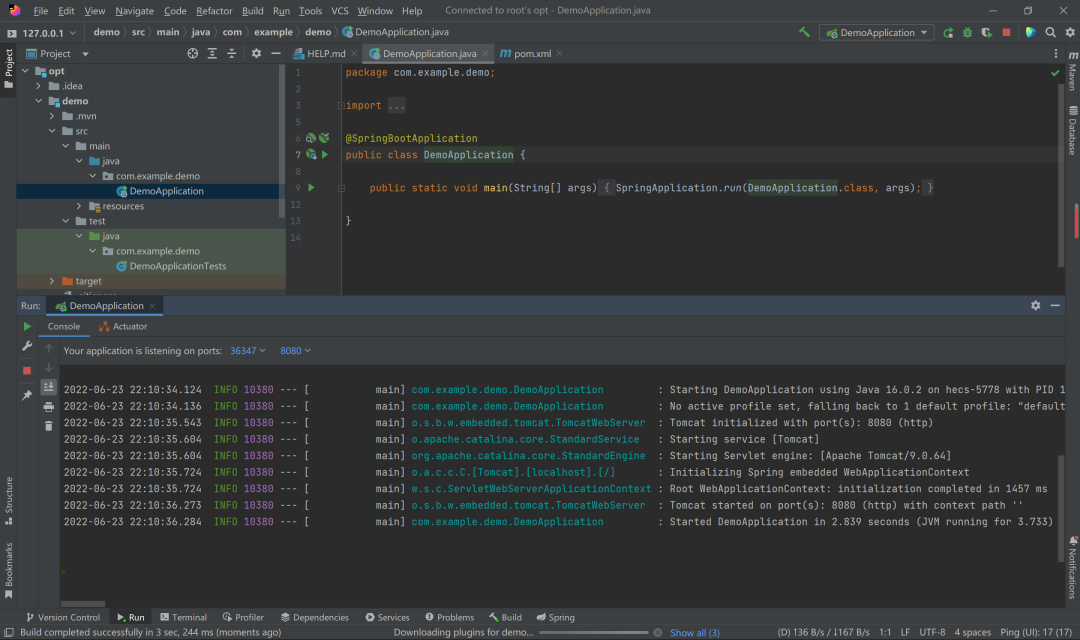
Task: Open the VCS menu
Action: pos(340,11)
